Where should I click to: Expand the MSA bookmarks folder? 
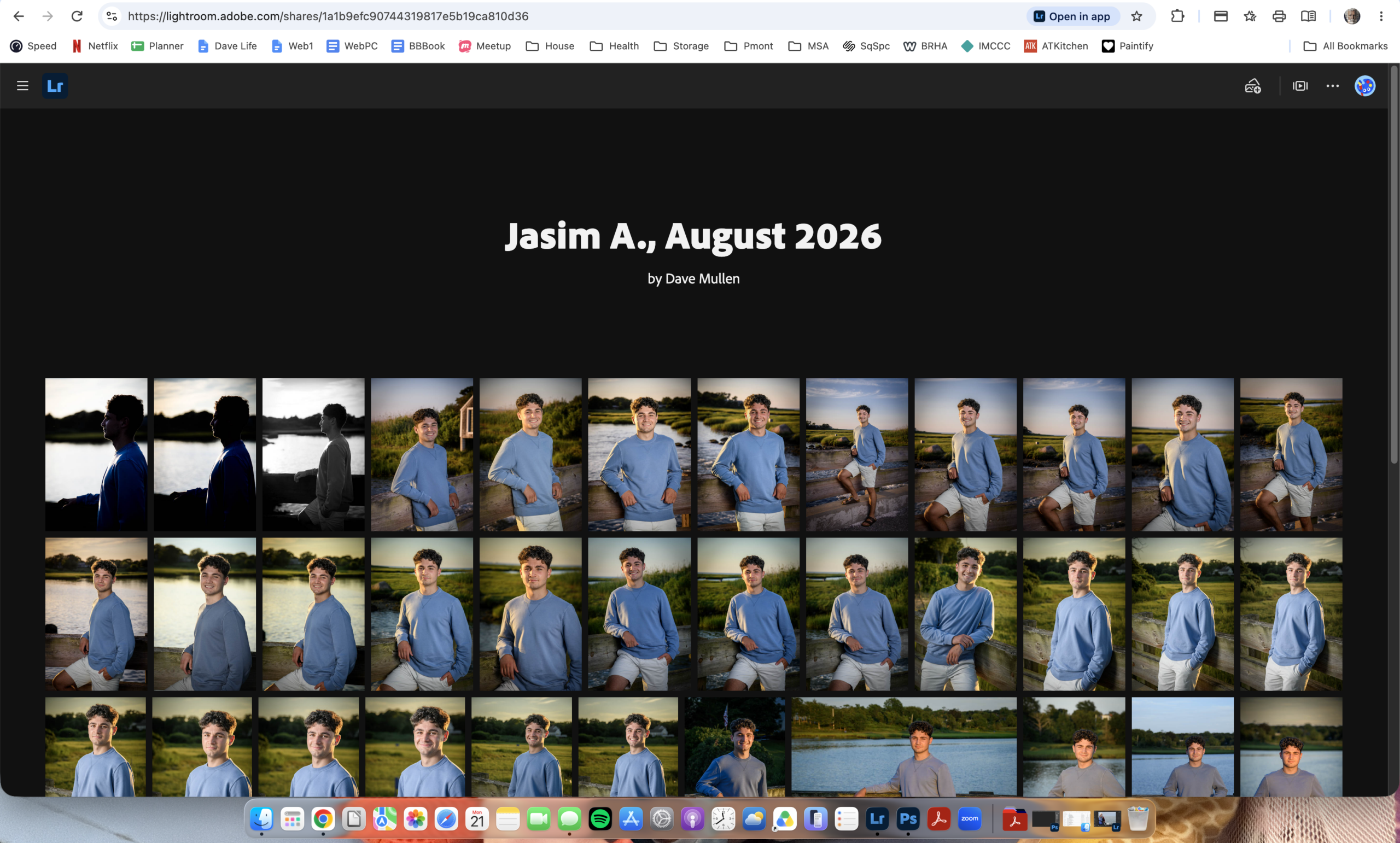[808, 46]
